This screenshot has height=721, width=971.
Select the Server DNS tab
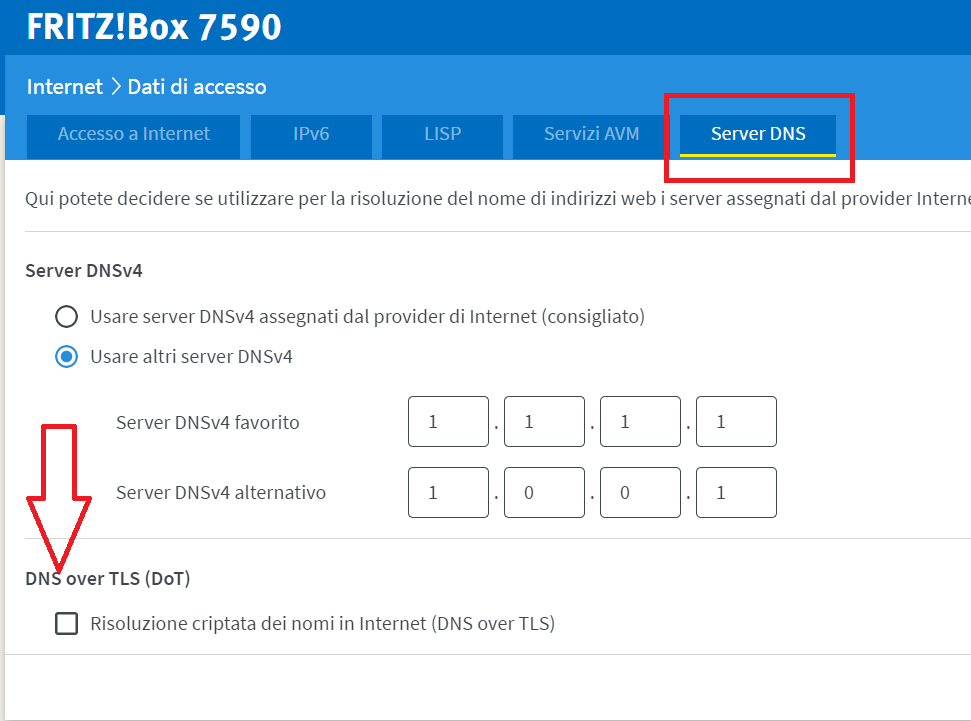point(758,134)
